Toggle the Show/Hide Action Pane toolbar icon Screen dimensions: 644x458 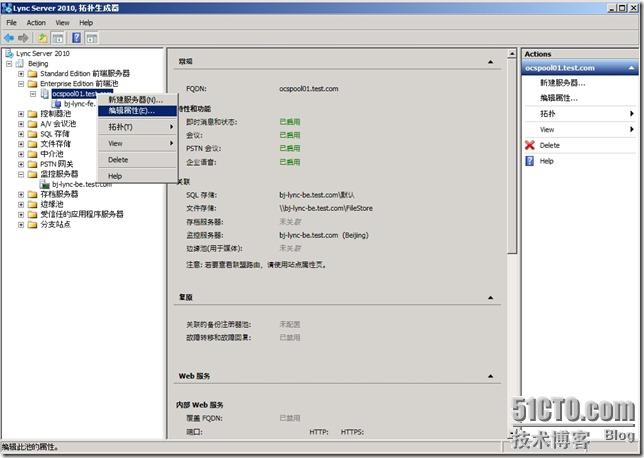[92, 38]
